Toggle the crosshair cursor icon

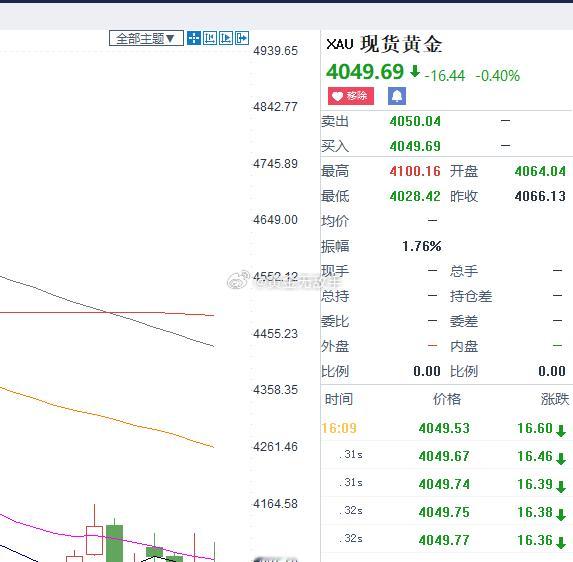point(194,38)
